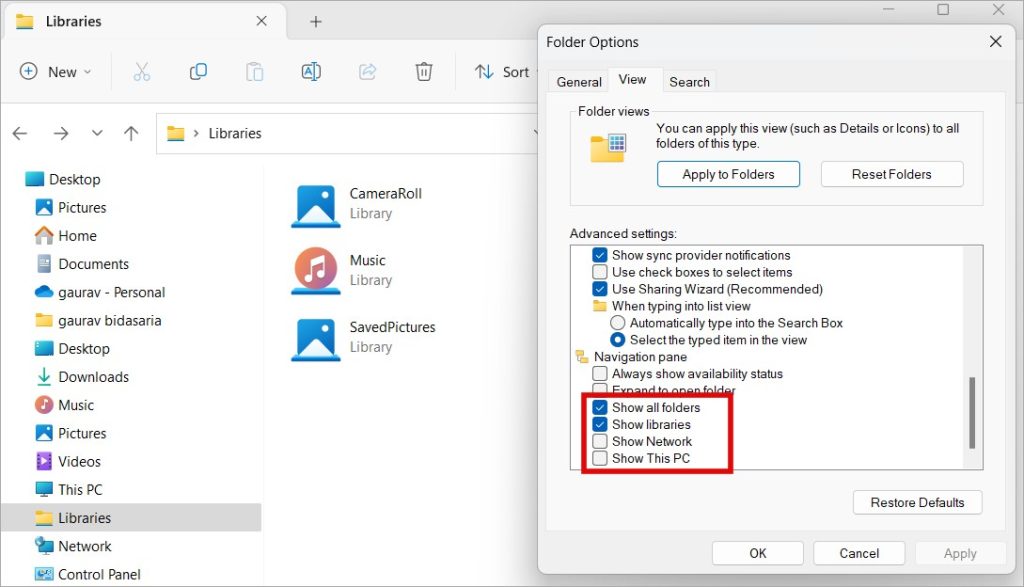Open the Music library icon

pyautogui.click(x=316, y=270)
